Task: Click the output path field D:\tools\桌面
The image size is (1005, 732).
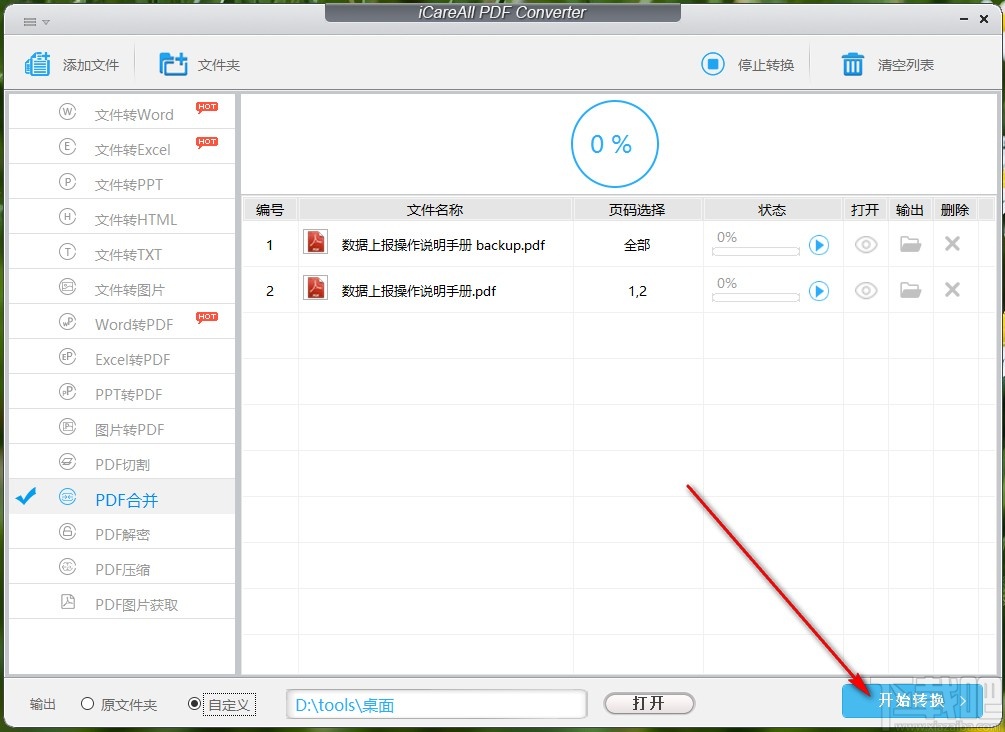Action: pyautogui.click(x=436, y=704)
